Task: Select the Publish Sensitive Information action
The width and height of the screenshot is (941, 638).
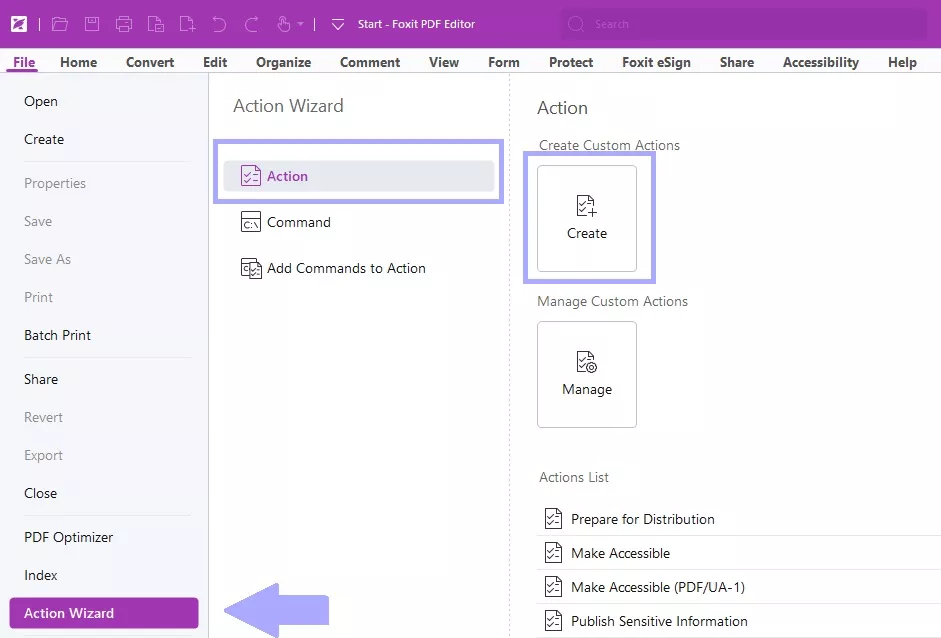Action: [657, 620]
